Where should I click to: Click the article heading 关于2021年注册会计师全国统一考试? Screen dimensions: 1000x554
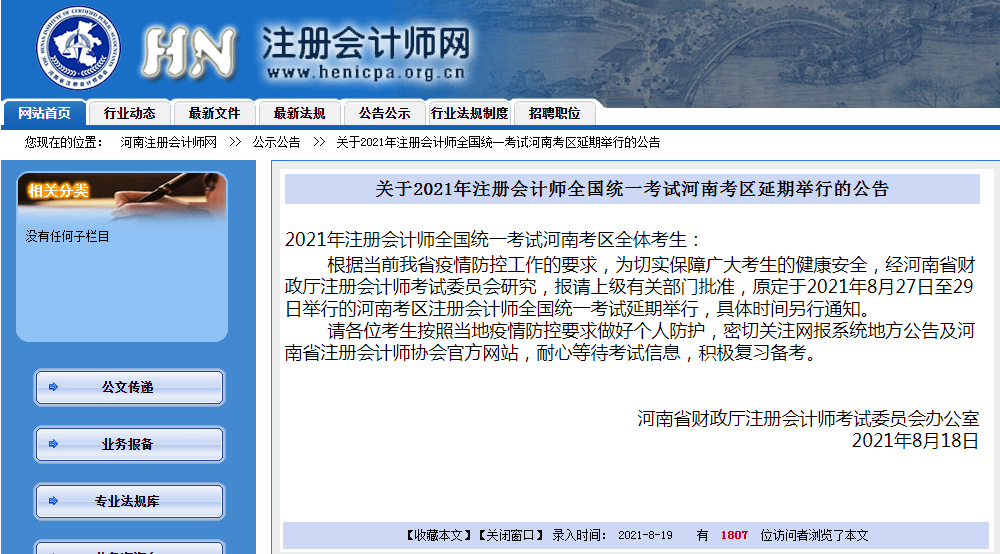[x=632, y=189]
